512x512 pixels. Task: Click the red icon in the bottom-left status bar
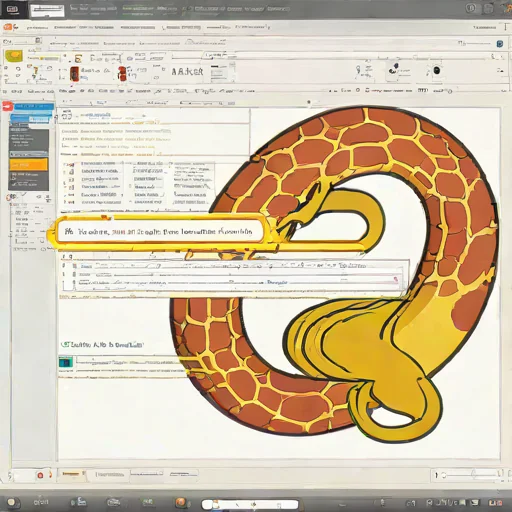40,475
